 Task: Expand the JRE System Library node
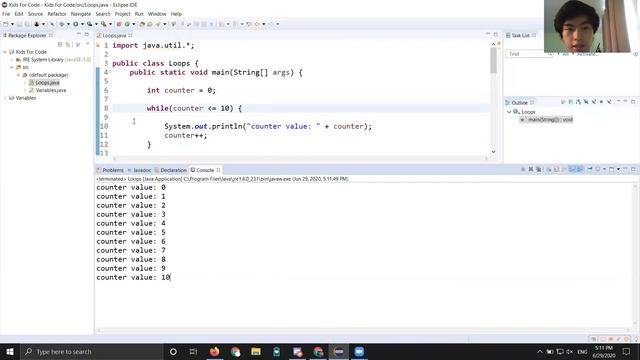click(x=12, y=60)
